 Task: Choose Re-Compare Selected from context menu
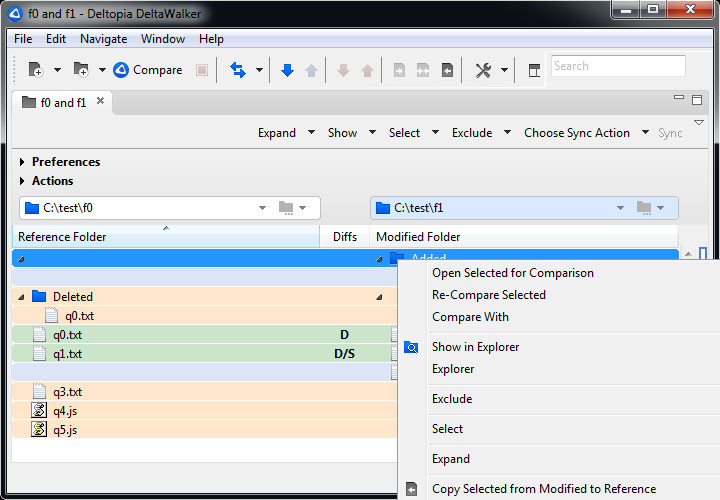point(488,295)
